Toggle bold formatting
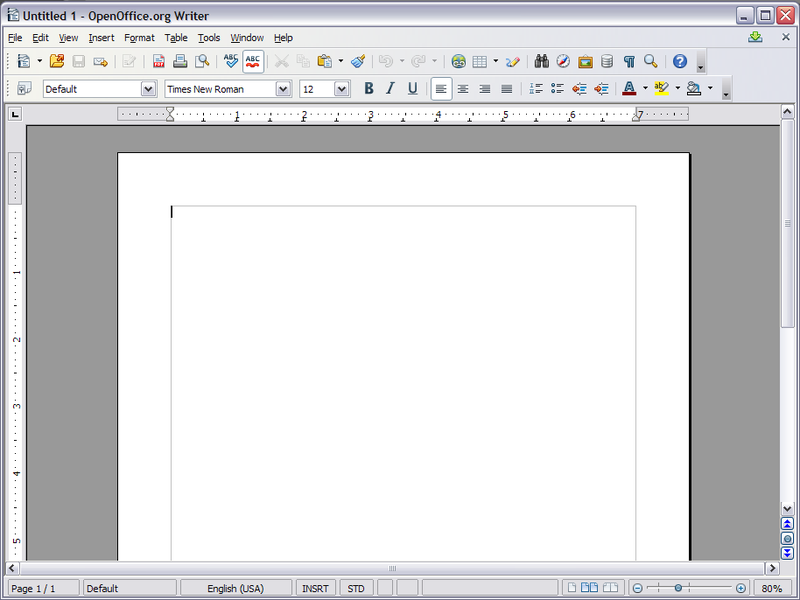Image resolution: width=800 pixels, height=600 pixels. click(368, 88)
